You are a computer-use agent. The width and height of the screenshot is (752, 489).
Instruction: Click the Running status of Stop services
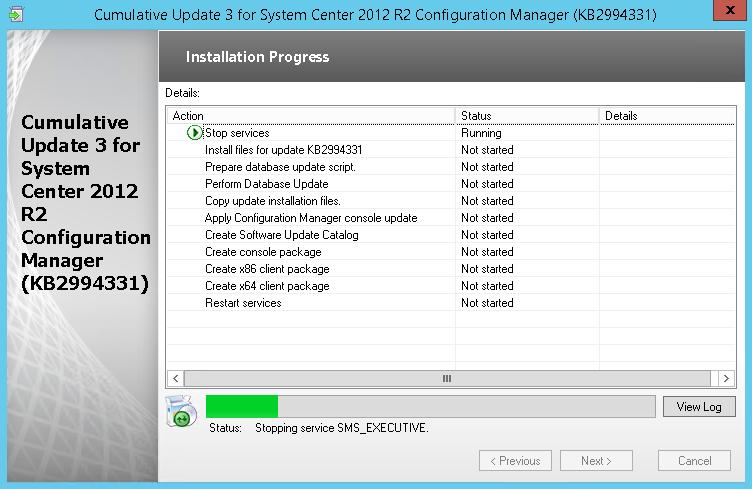[x=481, y=133]
